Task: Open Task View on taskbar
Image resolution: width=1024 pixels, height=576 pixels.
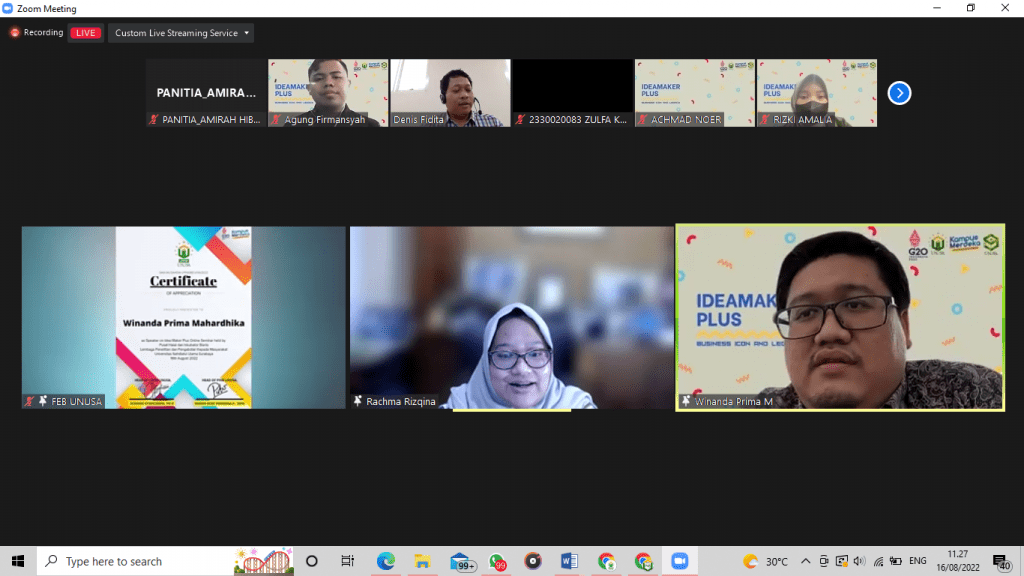Action: (x=347, y=561)
